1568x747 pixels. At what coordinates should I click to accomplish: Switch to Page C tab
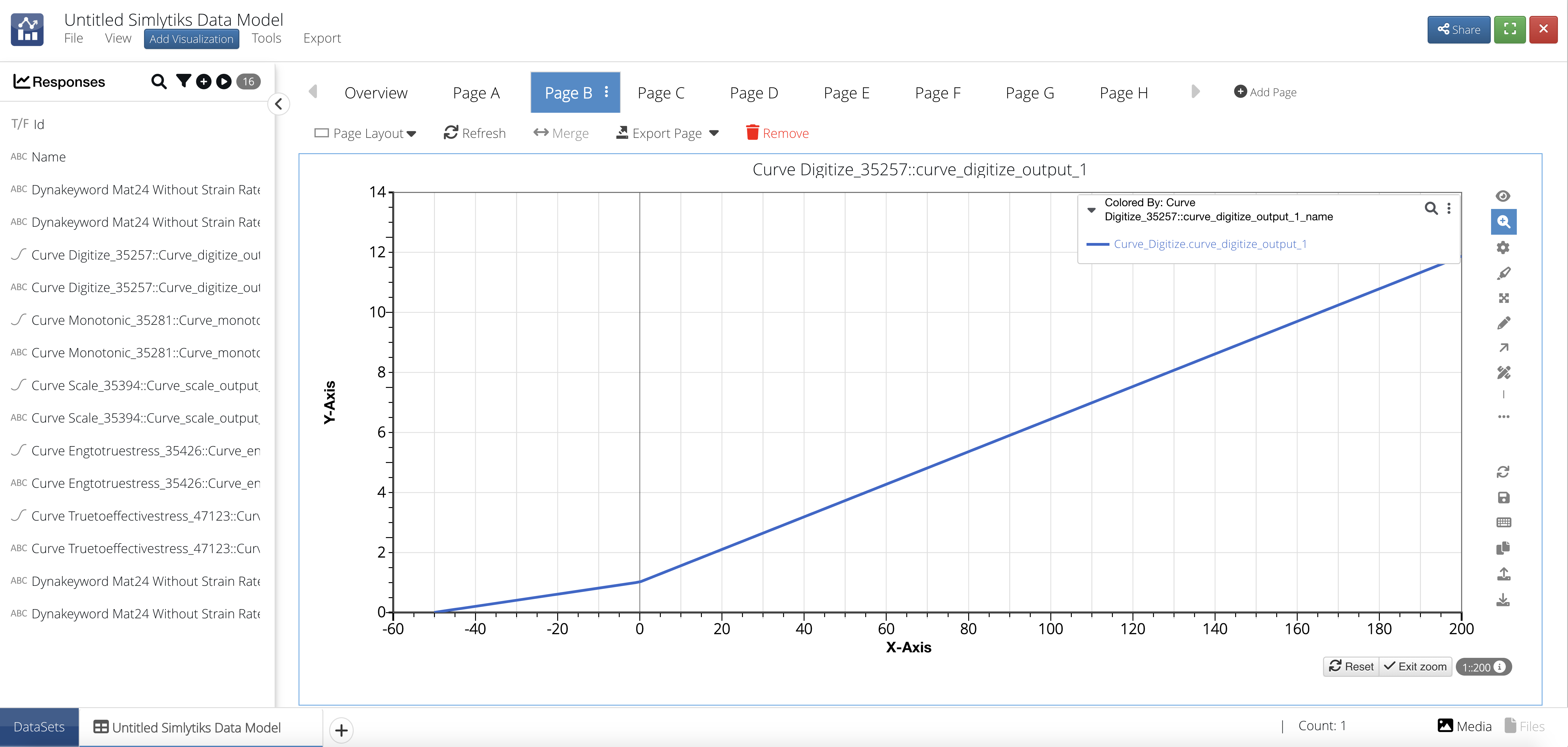pos(661,93)
